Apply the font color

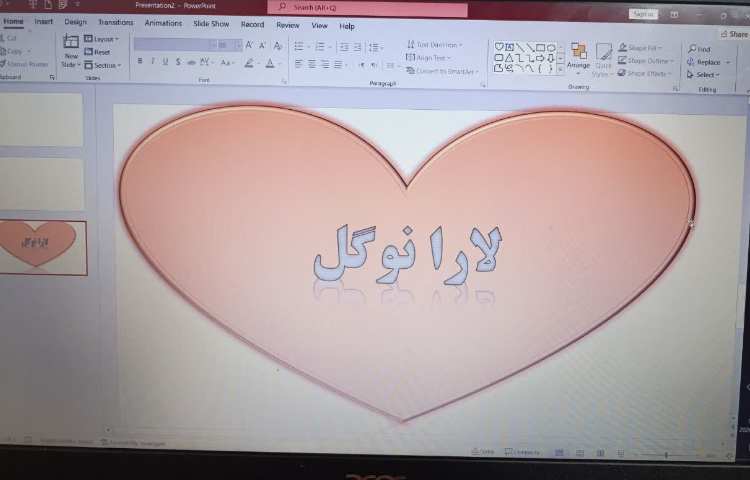271,64
